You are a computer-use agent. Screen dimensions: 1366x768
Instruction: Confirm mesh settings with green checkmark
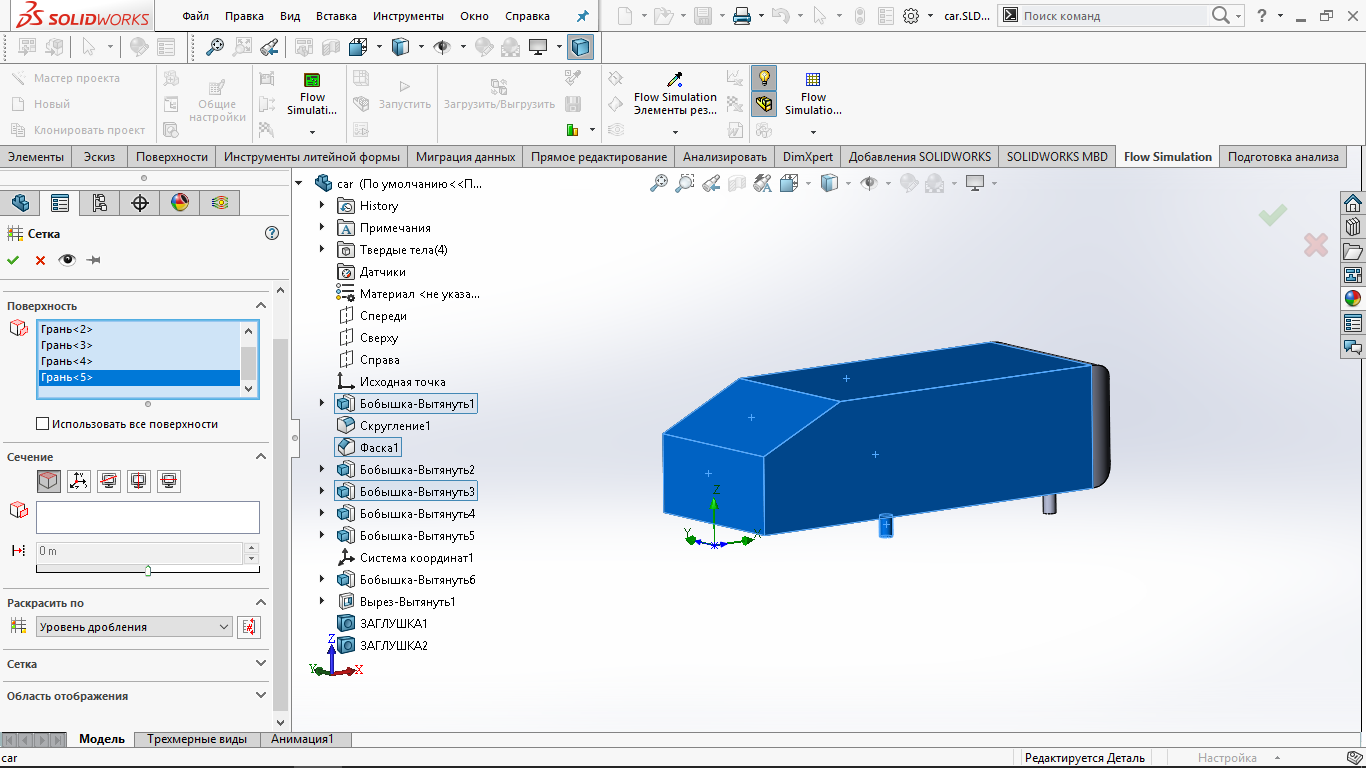(x=13, y=260)
